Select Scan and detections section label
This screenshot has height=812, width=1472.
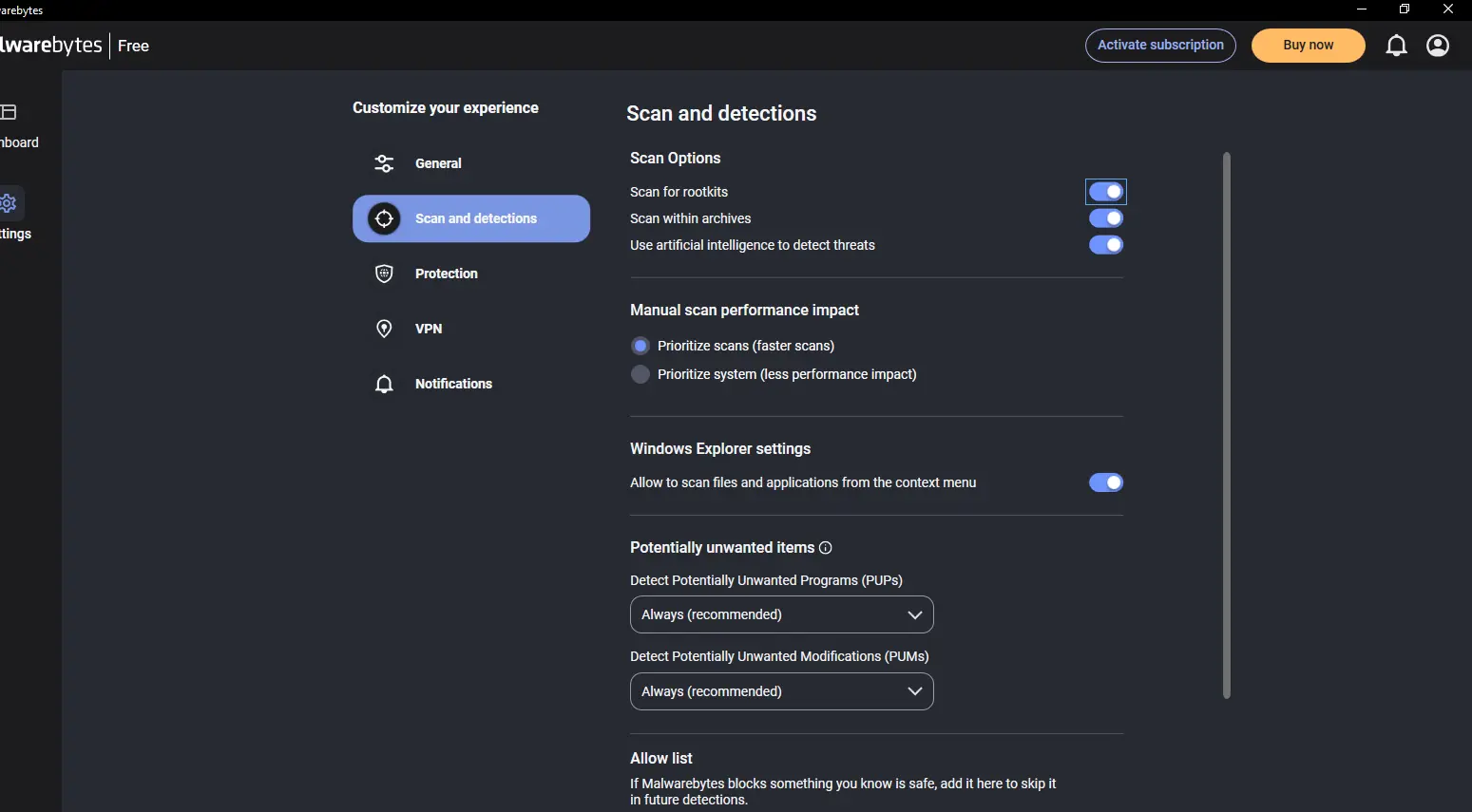[476, 218]
